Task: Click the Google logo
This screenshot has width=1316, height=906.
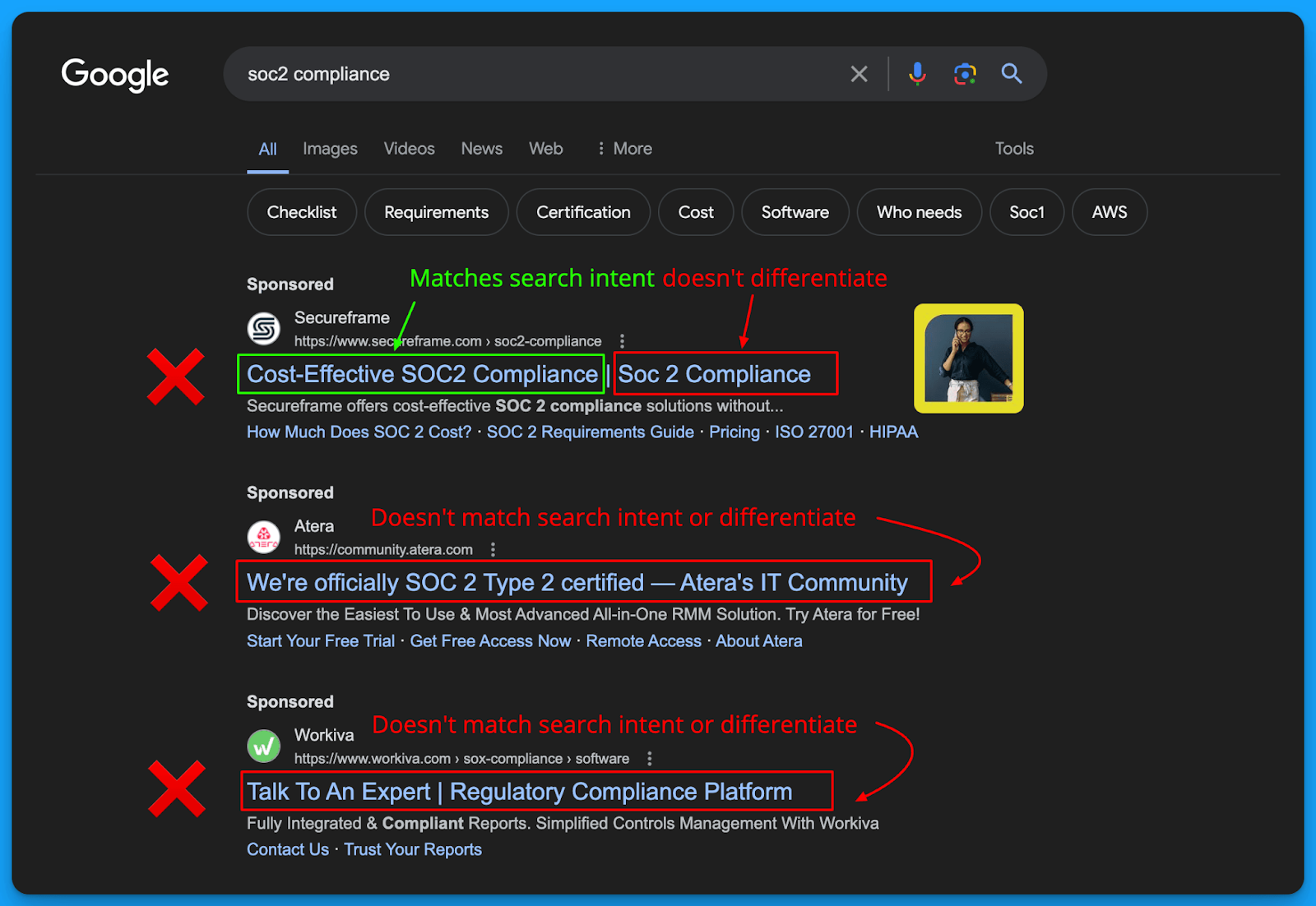Action: point(115,75)
